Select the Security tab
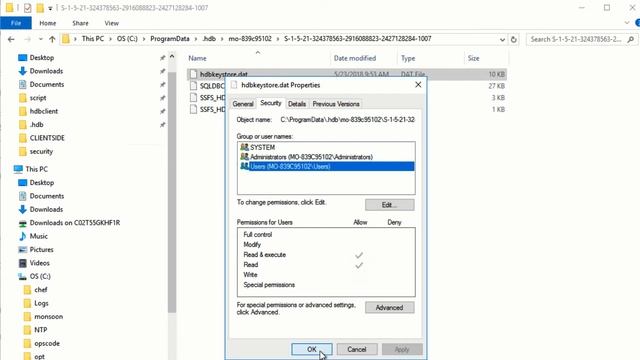Screen dimensions: 640x360 pos(271,103)
